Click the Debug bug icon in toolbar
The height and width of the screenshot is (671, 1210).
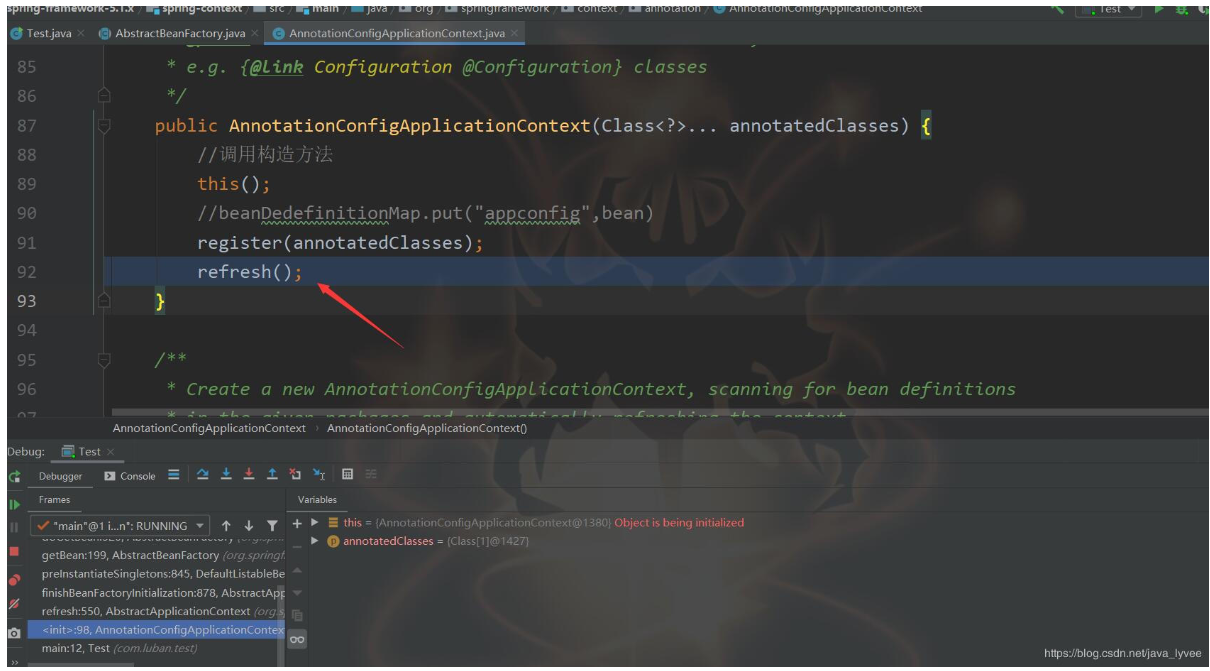click(x=1182, y=8)
